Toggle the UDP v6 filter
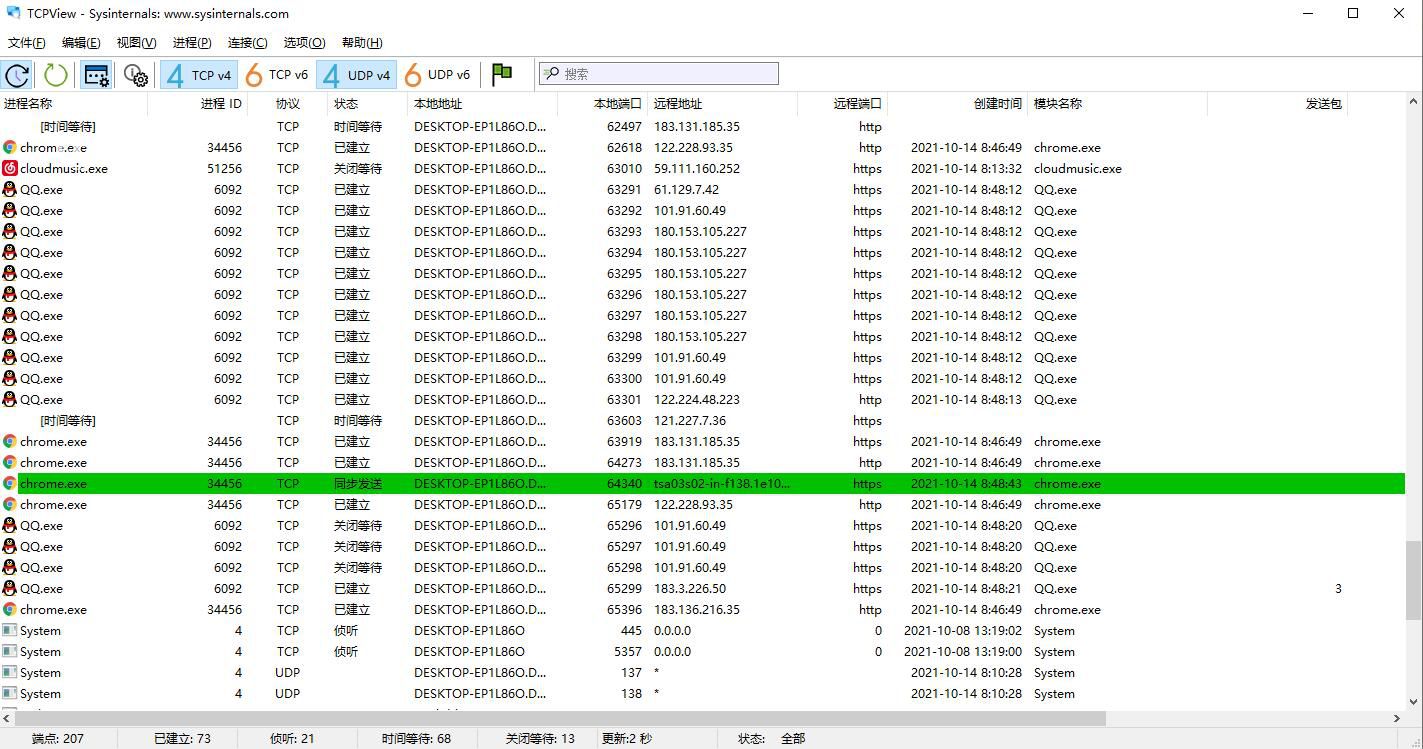1423x749 pixels. coord(437,75)
